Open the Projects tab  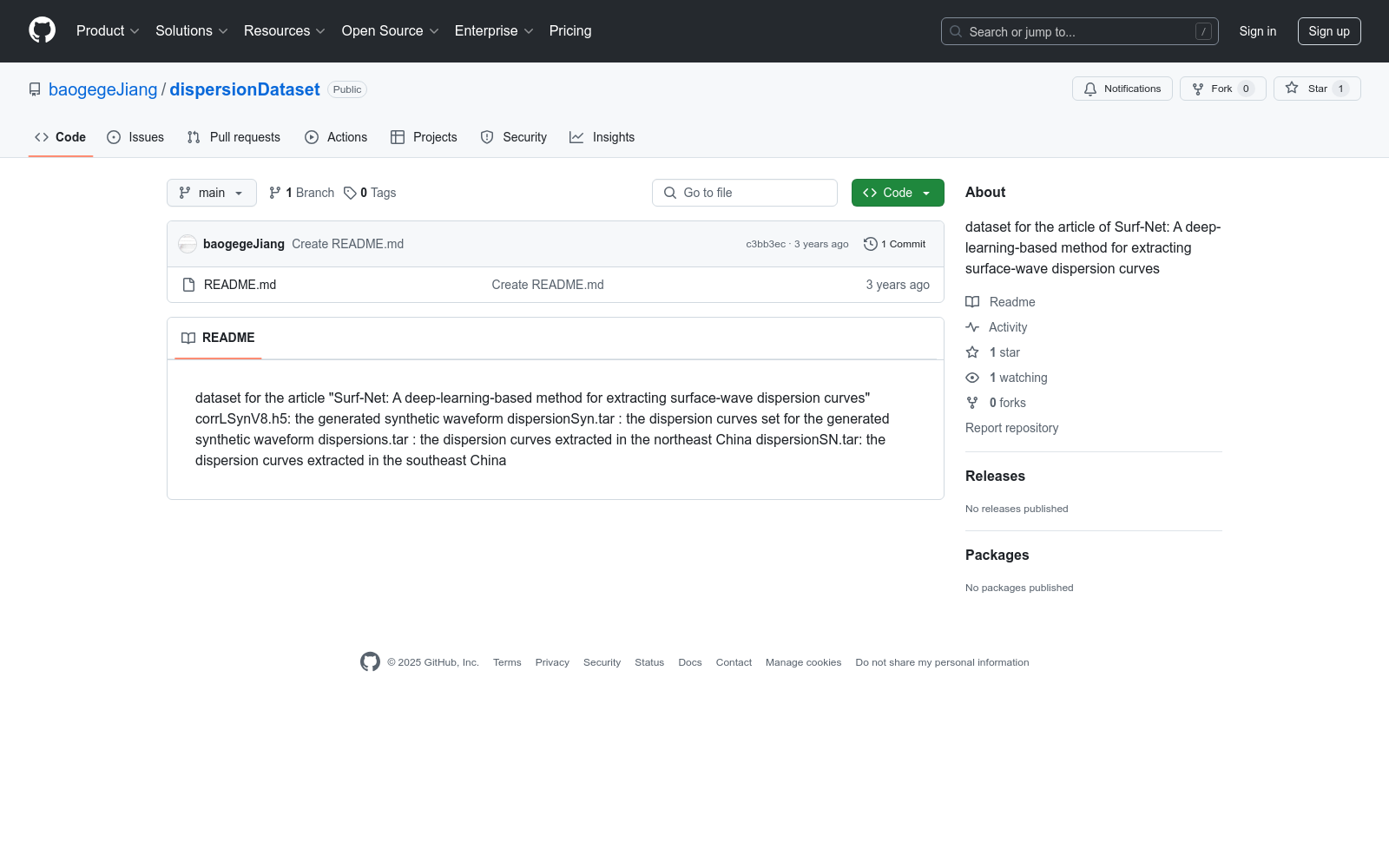click(x=424, y=137)
